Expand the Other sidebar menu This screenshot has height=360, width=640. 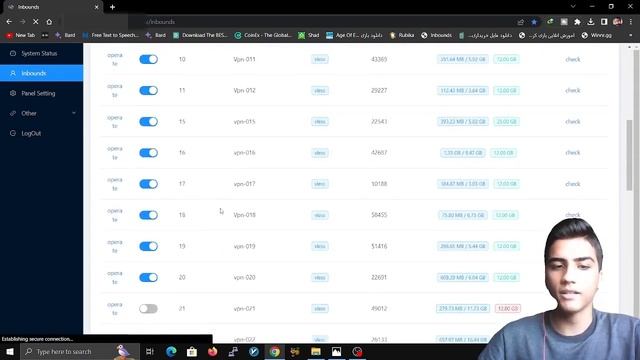click(x=42, y=113)
